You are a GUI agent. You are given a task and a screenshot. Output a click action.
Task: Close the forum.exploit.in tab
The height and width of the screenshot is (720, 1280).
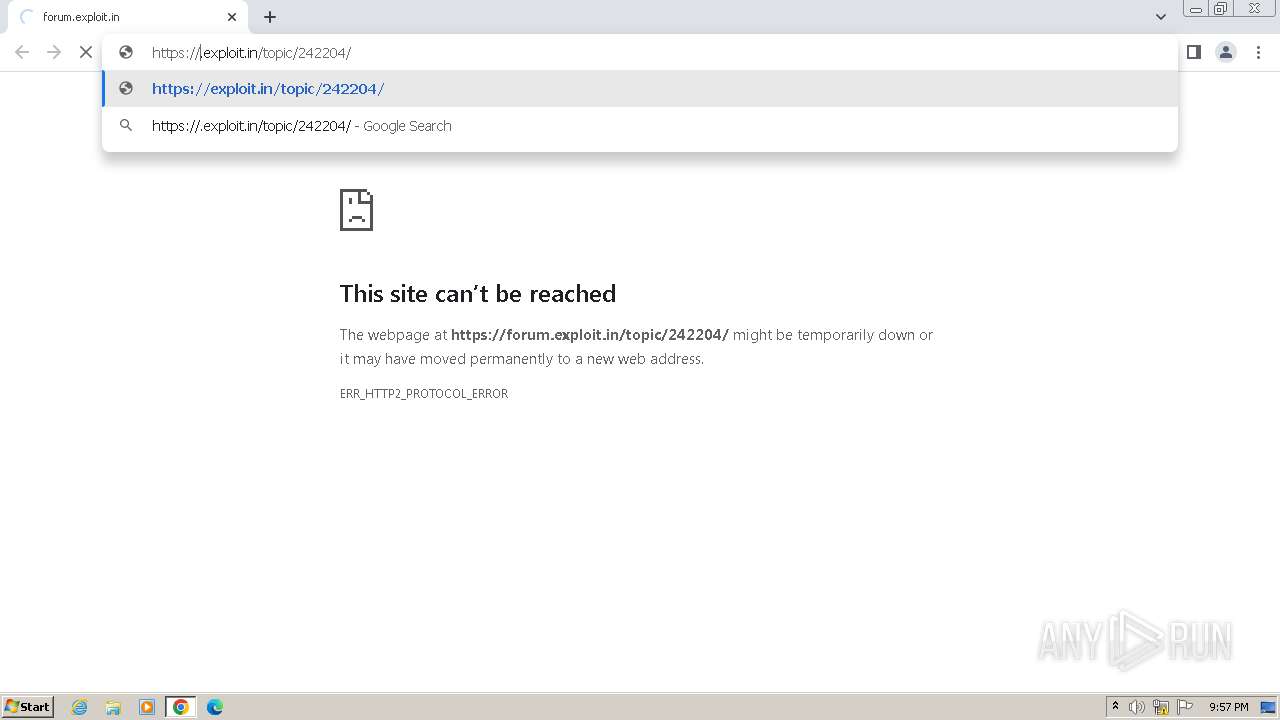tap(232, 17)
